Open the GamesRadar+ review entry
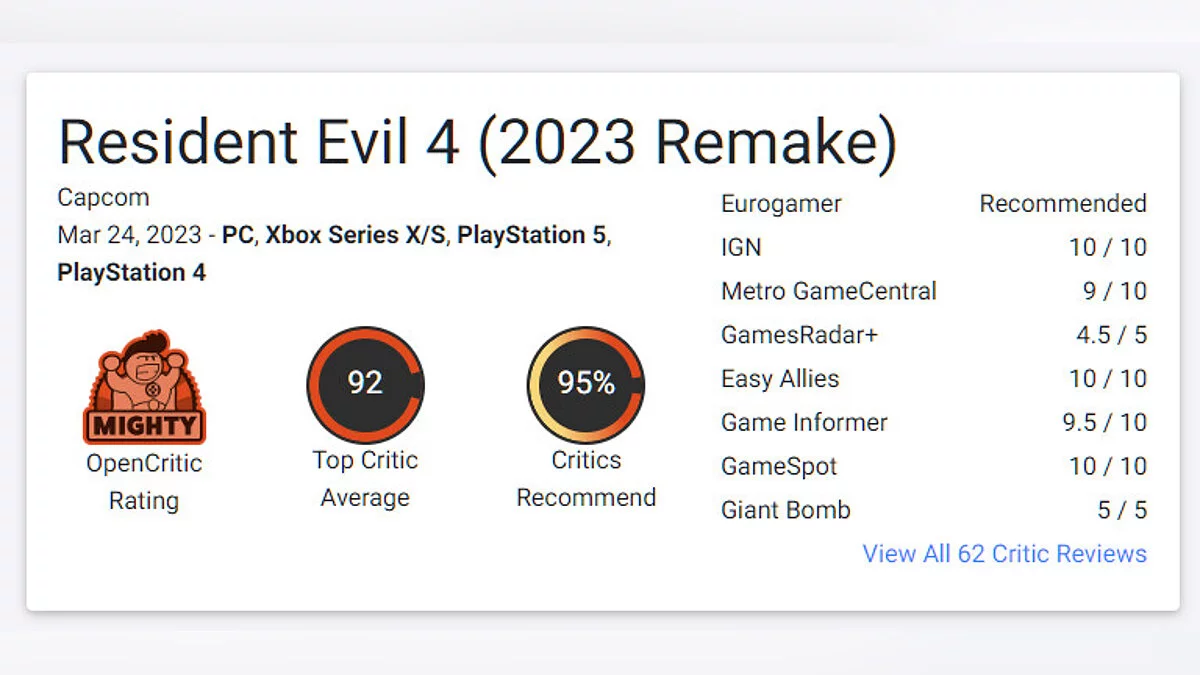The height and width of the screenshot is (675, 1200). (x=799, y=335)
